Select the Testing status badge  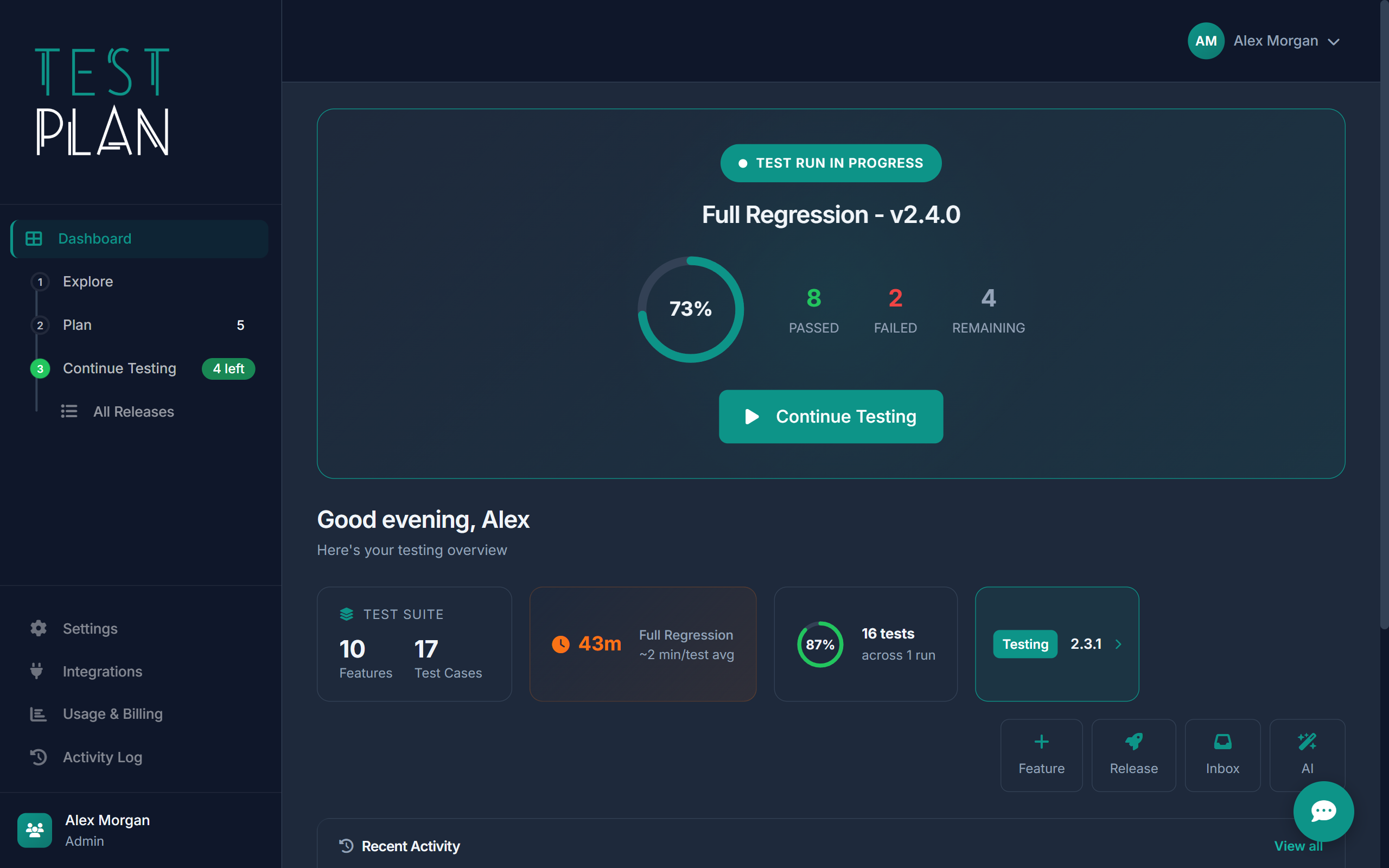pyautogui.click(x=1024, y=644)
